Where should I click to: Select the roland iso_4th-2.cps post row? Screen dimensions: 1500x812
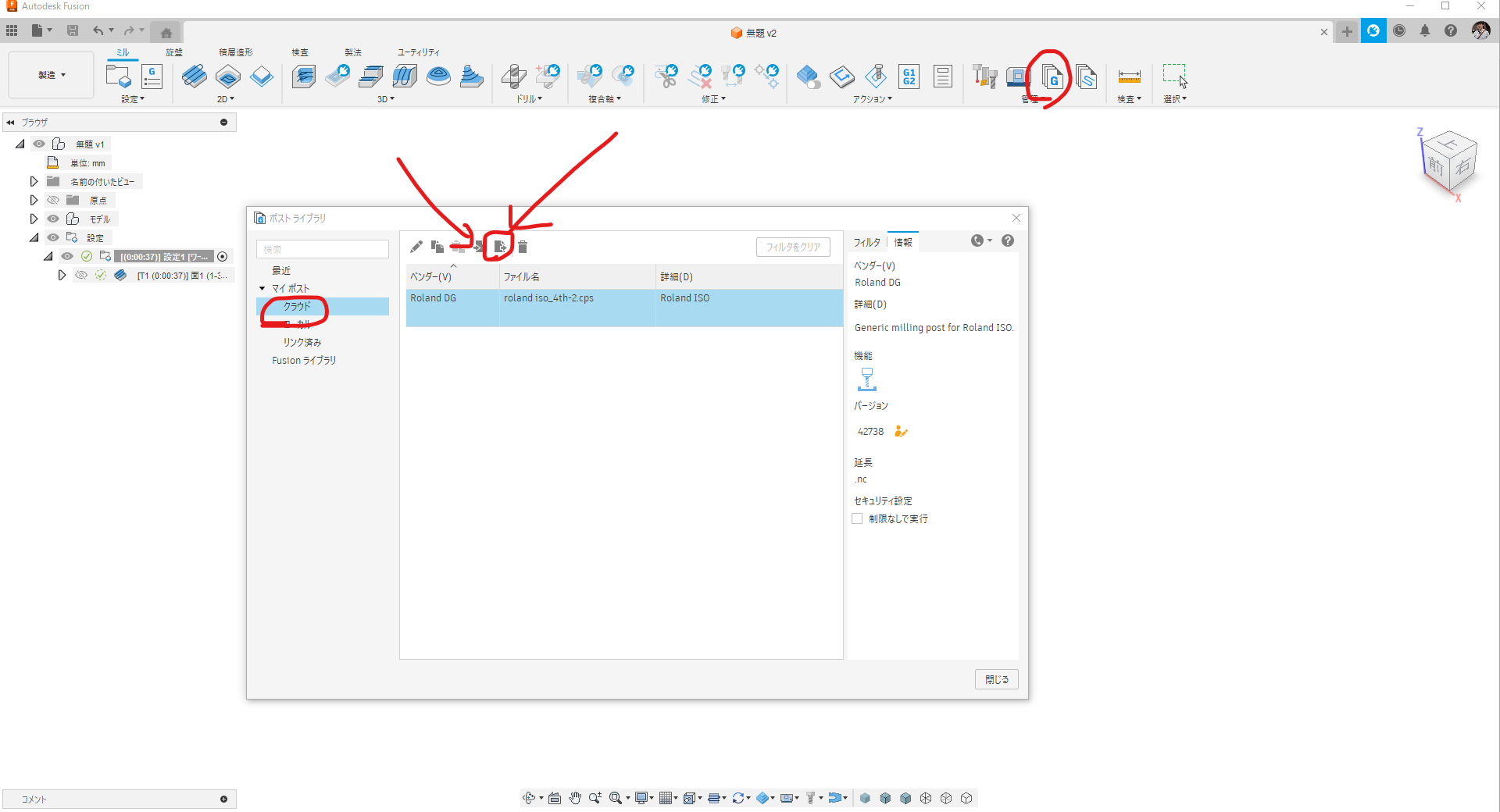(624, 308)
